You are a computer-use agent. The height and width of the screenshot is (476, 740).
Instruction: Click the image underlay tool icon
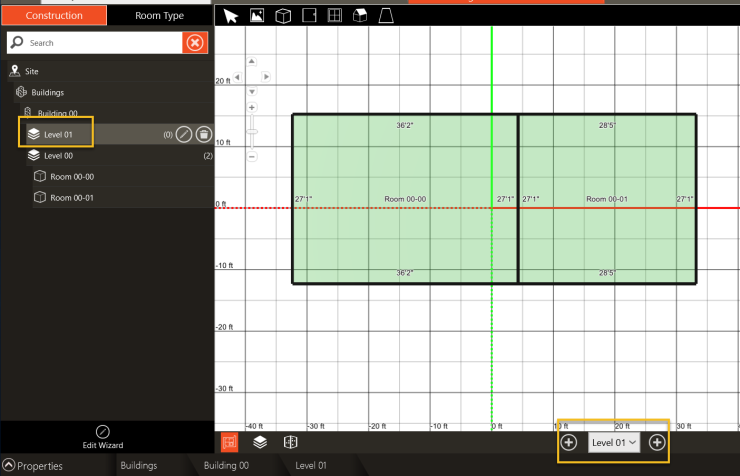[257, 16]
